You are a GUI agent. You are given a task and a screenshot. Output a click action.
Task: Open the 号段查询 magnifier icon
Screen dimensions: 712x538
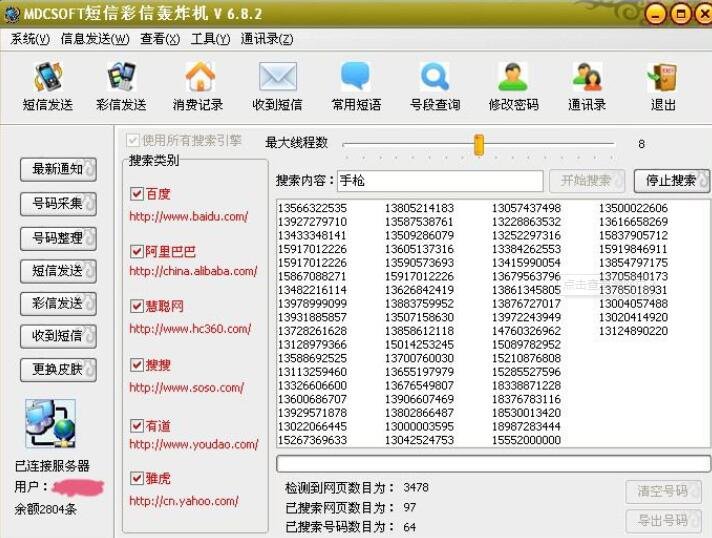click(435, 76)
